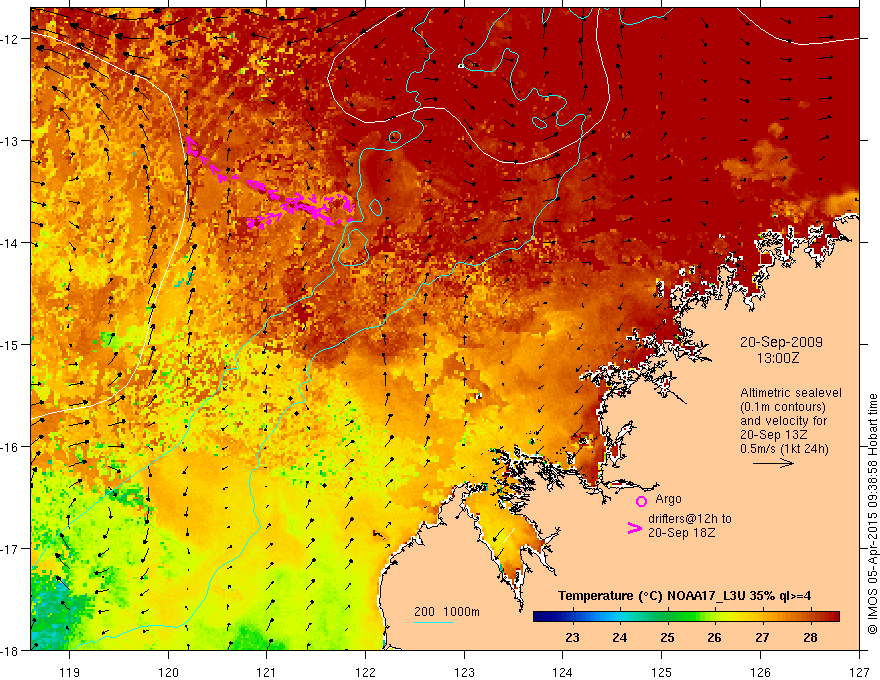This screenshot has width=880, height=680.
Task: Click the longitude axis label 122
Action: 365,672
